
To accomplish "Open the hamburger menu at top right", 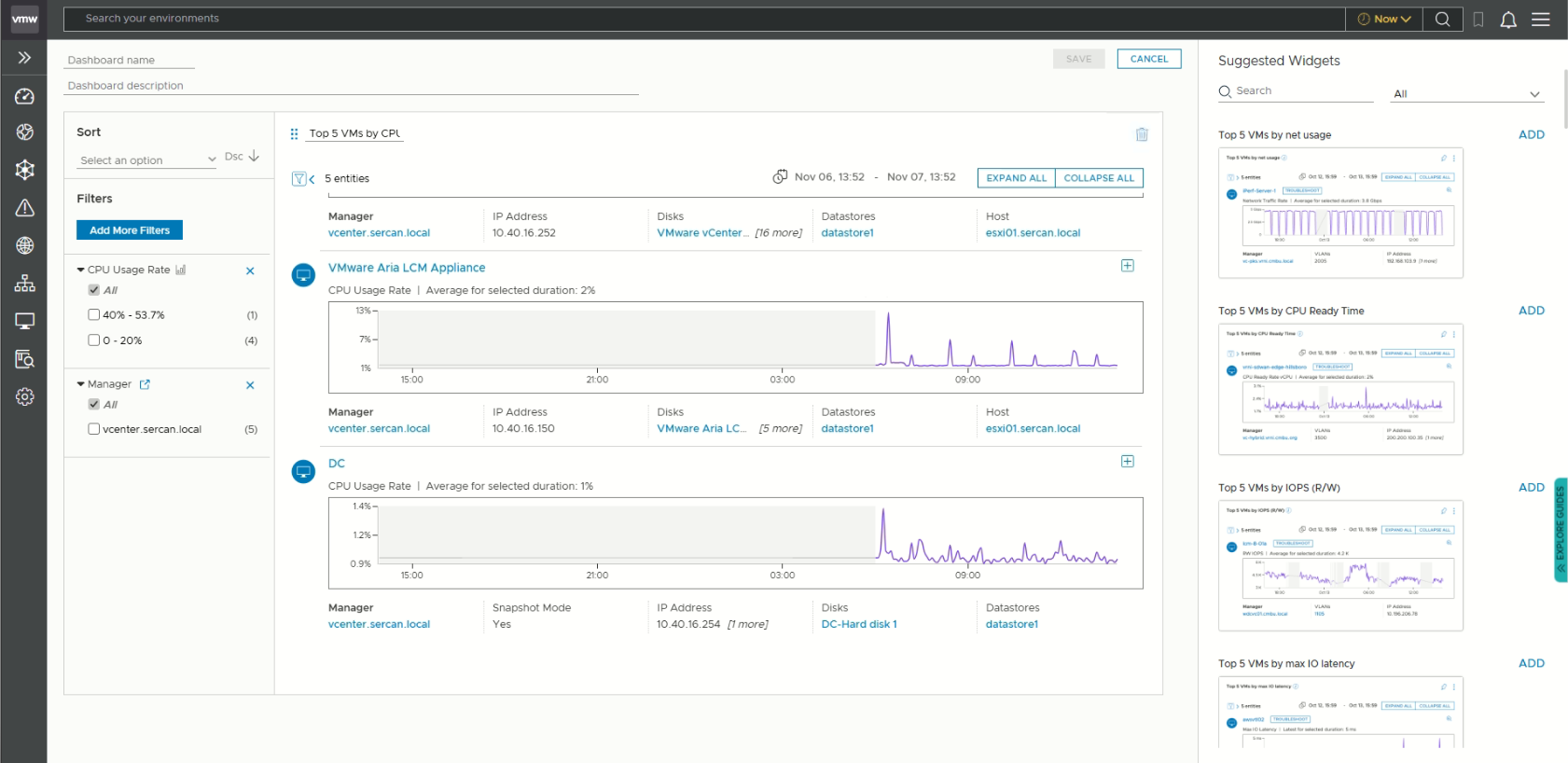I will [1540, 20].
